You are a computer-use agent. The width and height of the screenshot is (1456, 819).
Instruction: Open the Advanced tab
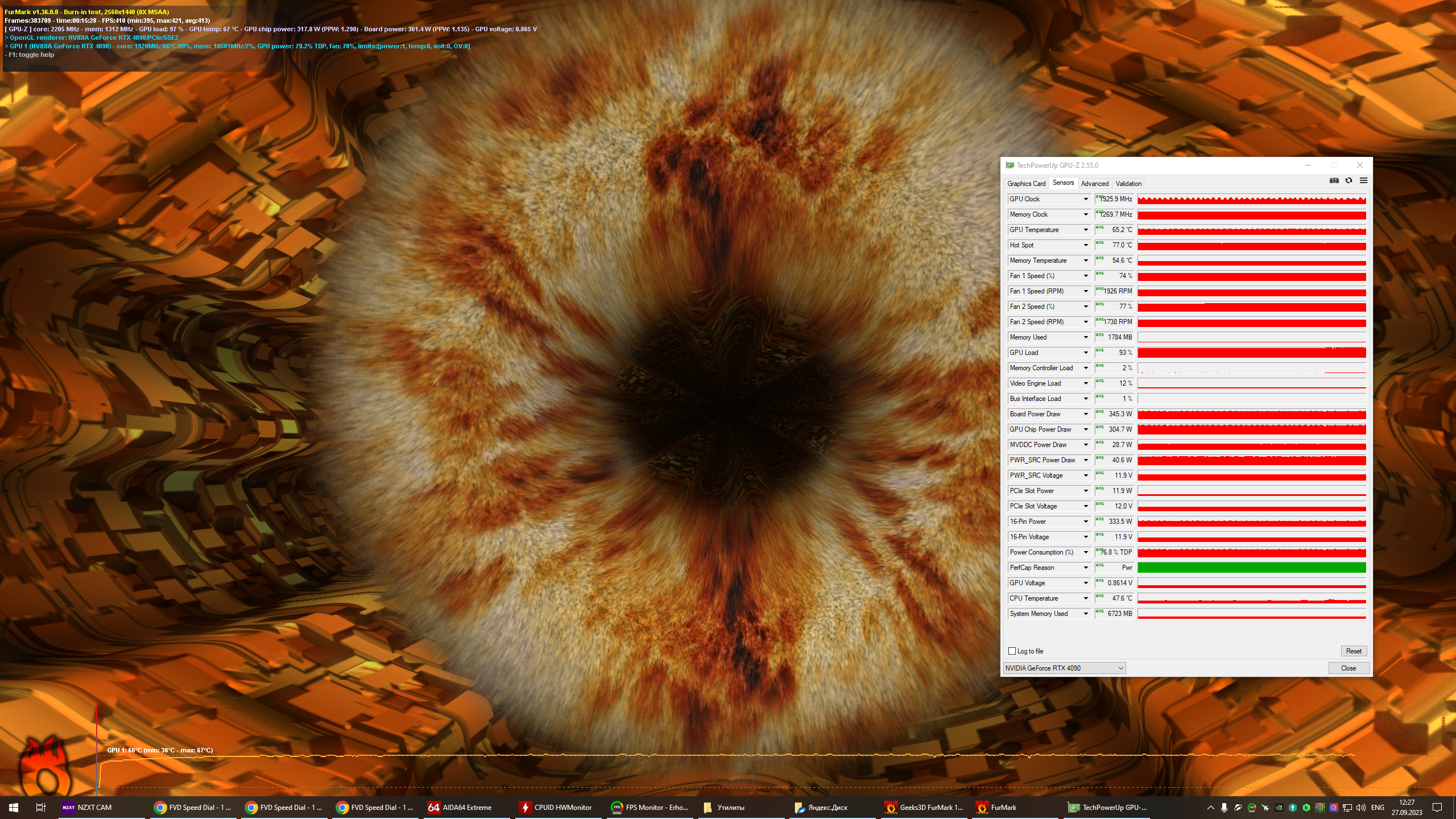click(x=1094, y=184)
